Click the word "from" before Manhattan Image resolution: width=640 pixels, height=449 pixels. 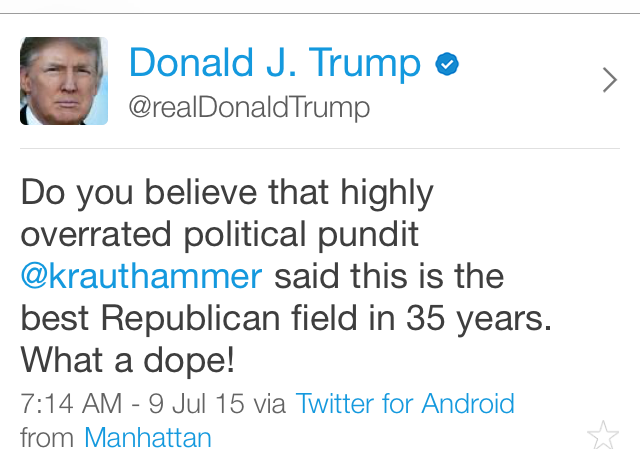pyautogui.click(x=47, y=437)
